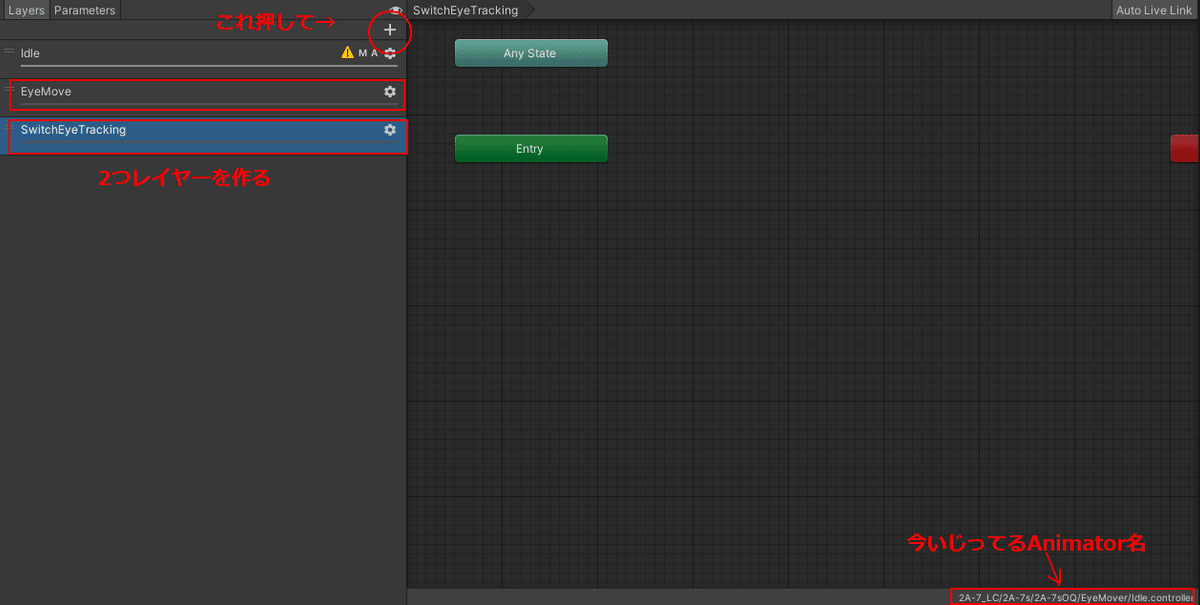Image resolution: width=1200 pixels, height=605 pixels.
Task: Switch to Layers tab
Action: click(25, 10)
